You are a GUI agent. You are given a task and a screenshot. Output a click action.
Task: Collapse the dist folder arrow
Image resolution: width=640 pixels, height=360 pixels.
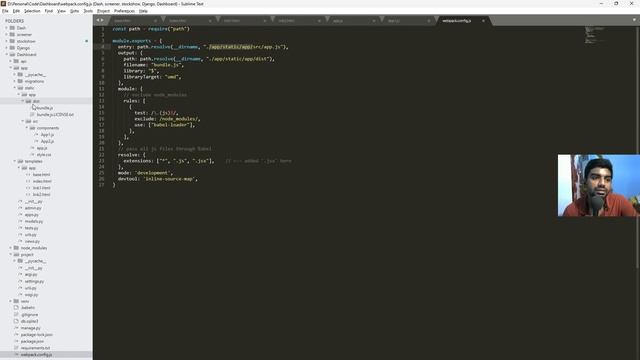coord(23,101)
